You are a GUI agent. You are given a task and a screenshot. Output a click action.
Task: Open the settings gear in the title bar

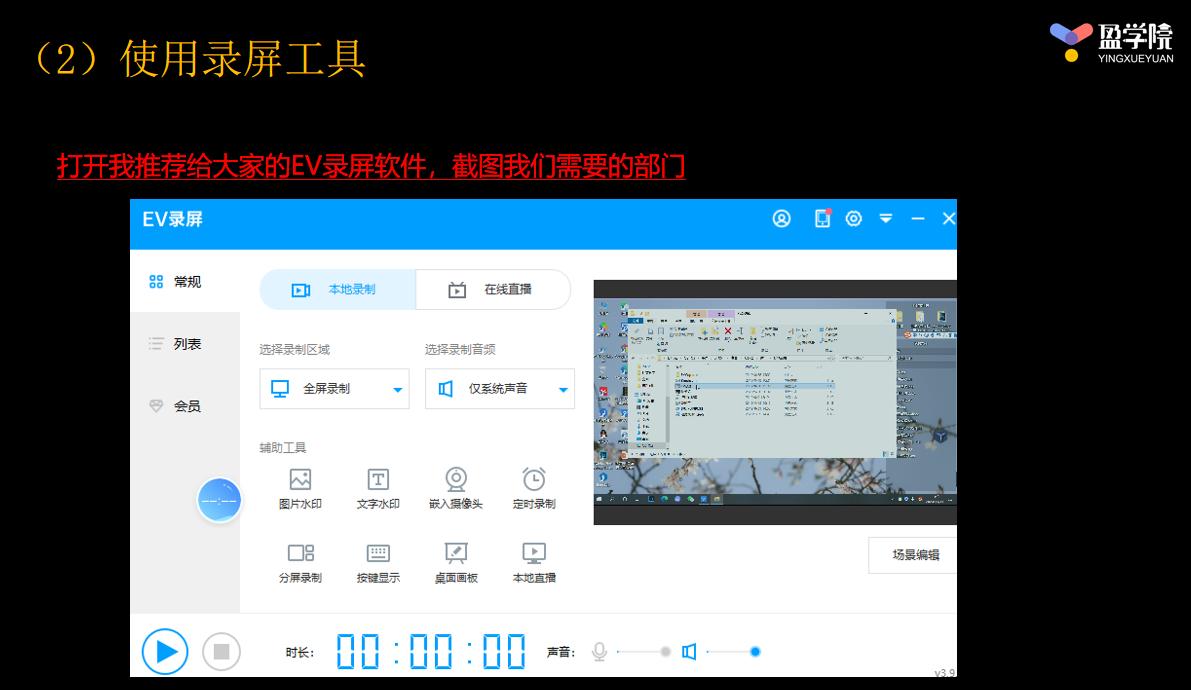pos(853,218)
